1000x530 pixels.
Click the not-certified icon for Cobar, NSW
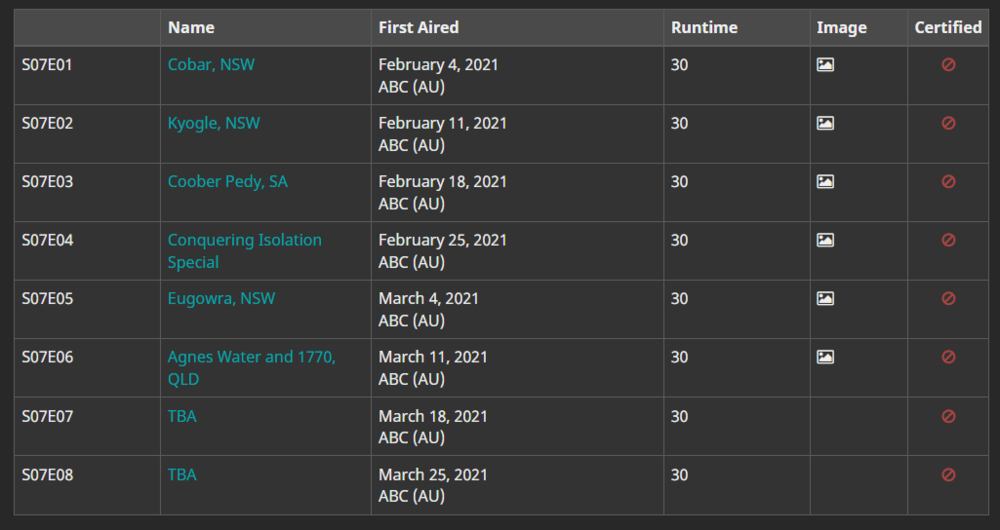tap(948, 64)
